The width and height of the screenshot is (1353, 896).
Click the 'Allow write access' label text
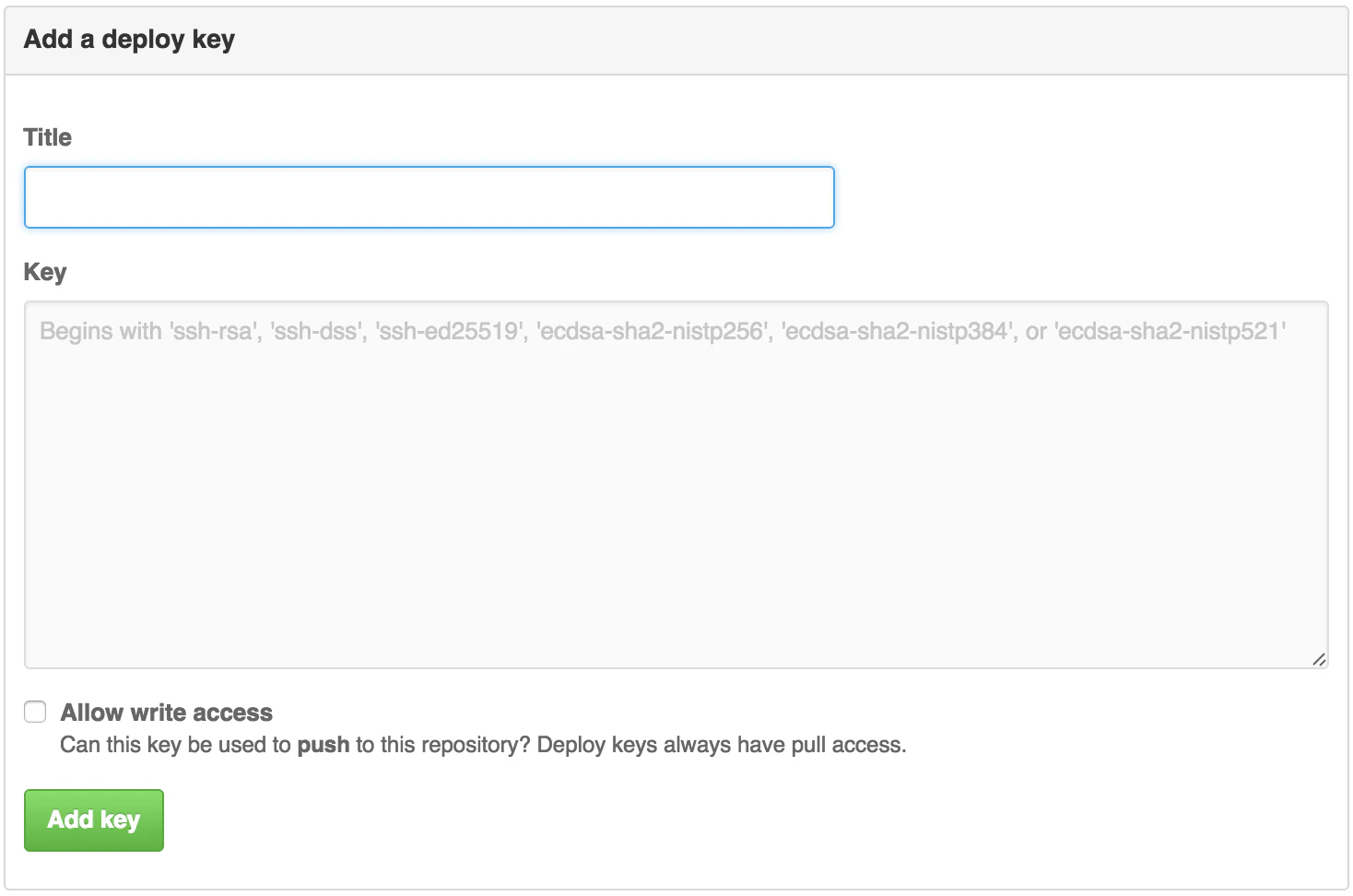point(167,713)
